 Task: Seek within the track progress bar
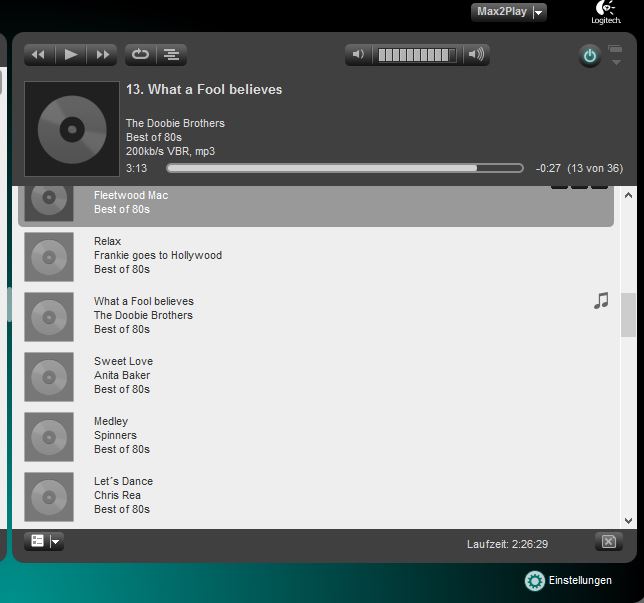pyautogui.click(x=344, y=168)
